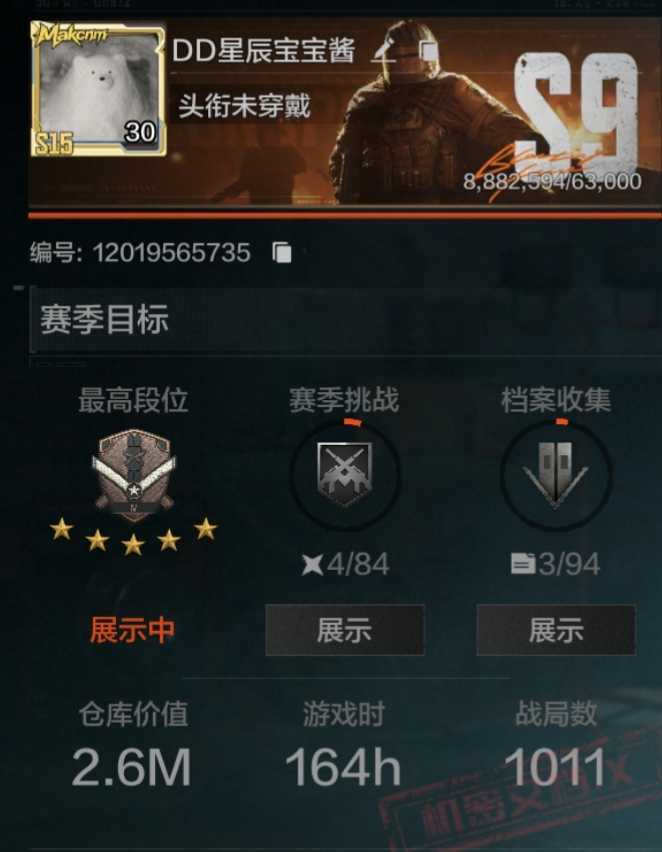
Task: Click the five gold rank stars
Action: pos(134,537)
